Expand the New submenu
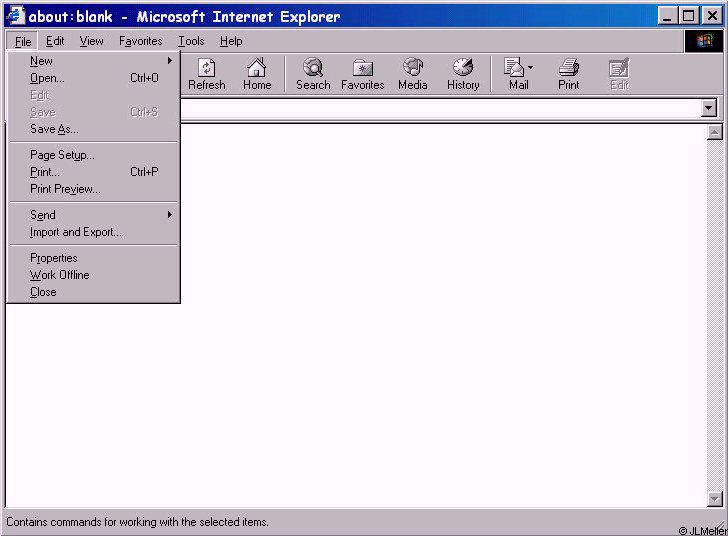This screenshot has height=536, width=728. pyautogui.click(x=94, y=61)
